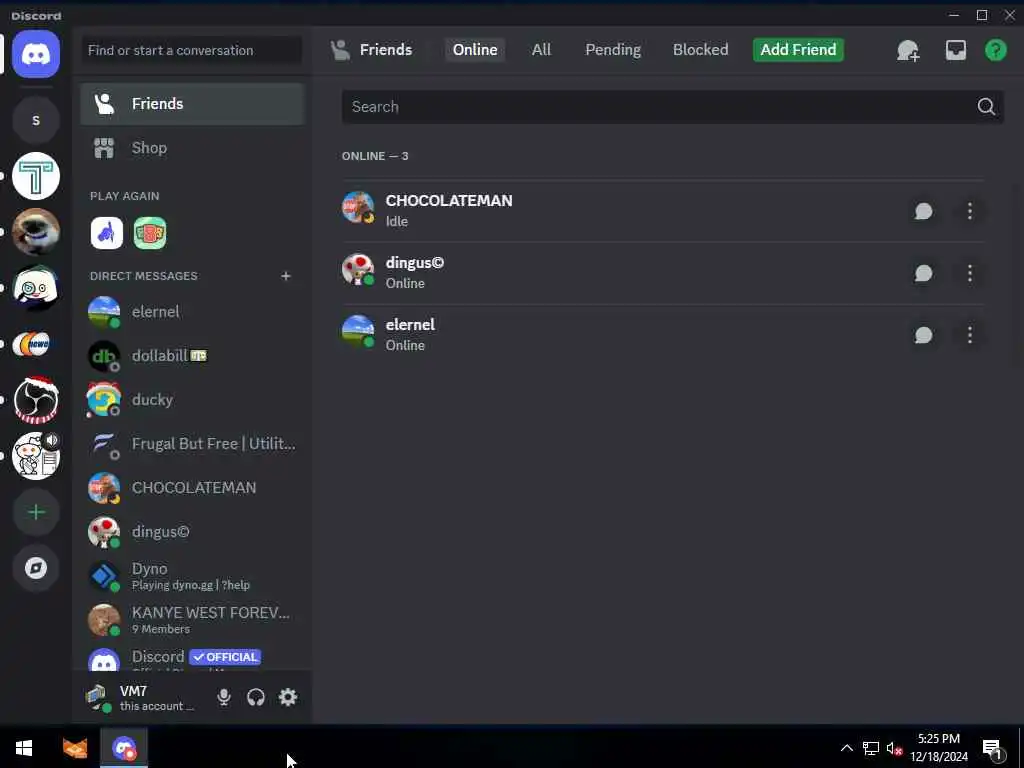This screenshot has width=1024, height=768.
Task: Click Discord taskbar icon
Action: click(123, 748)
